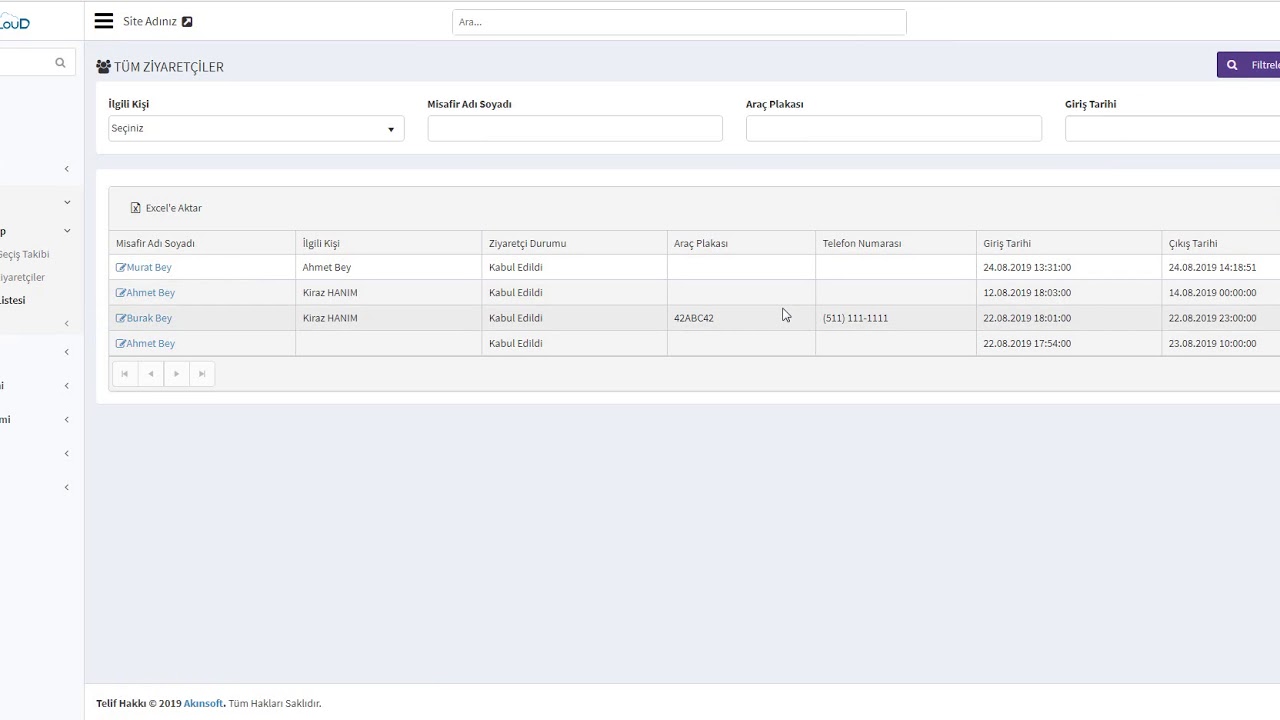1280x720 pixels.
Task: Go to the first page of the table
Action: click(x=125, y=374)
